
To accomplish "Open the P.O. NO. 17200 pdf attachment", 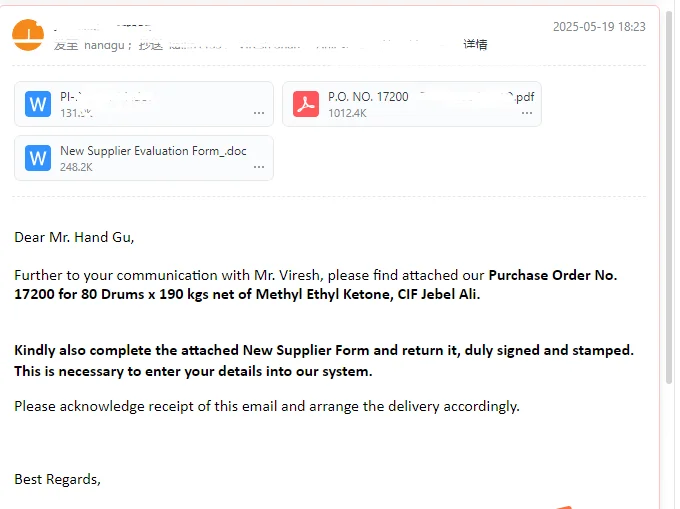I will click(420, 97).
